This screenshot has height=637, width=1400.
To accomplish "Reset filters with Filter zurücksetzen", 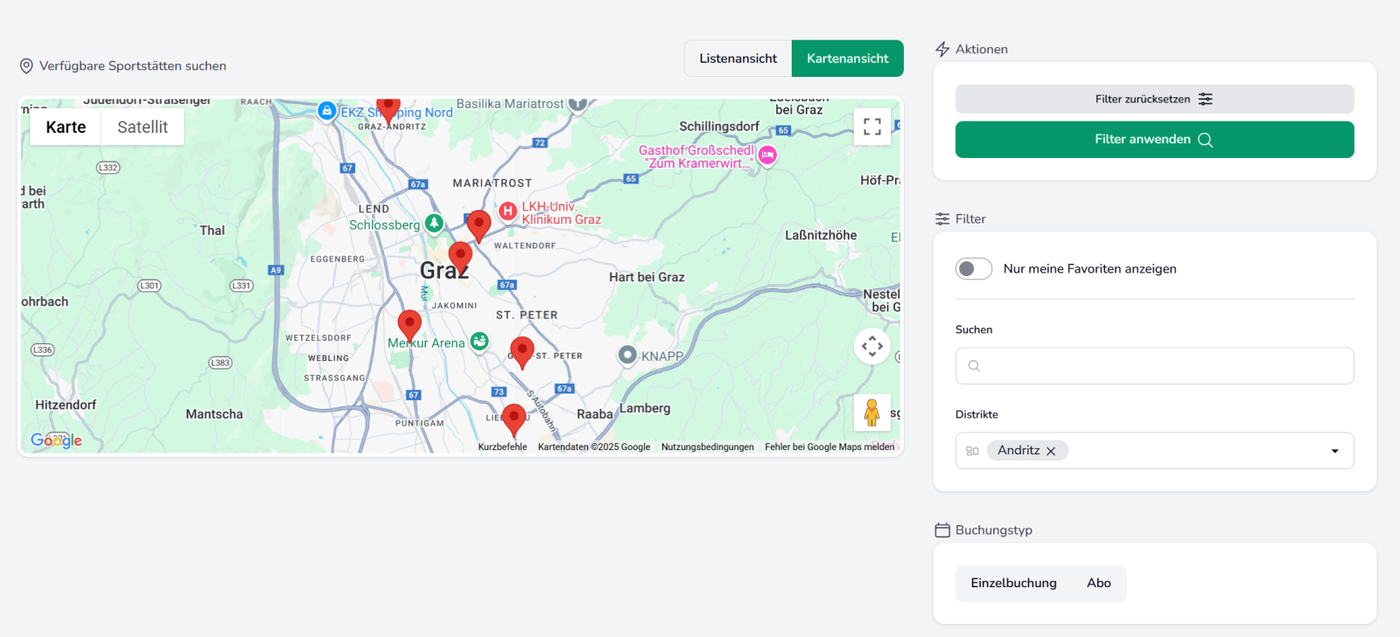I will 1154,99.
